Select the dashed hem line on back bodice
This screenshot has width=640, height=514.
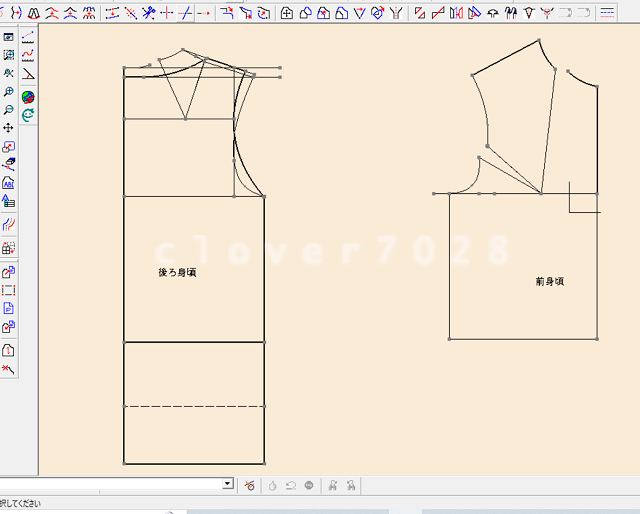[194, 407]
